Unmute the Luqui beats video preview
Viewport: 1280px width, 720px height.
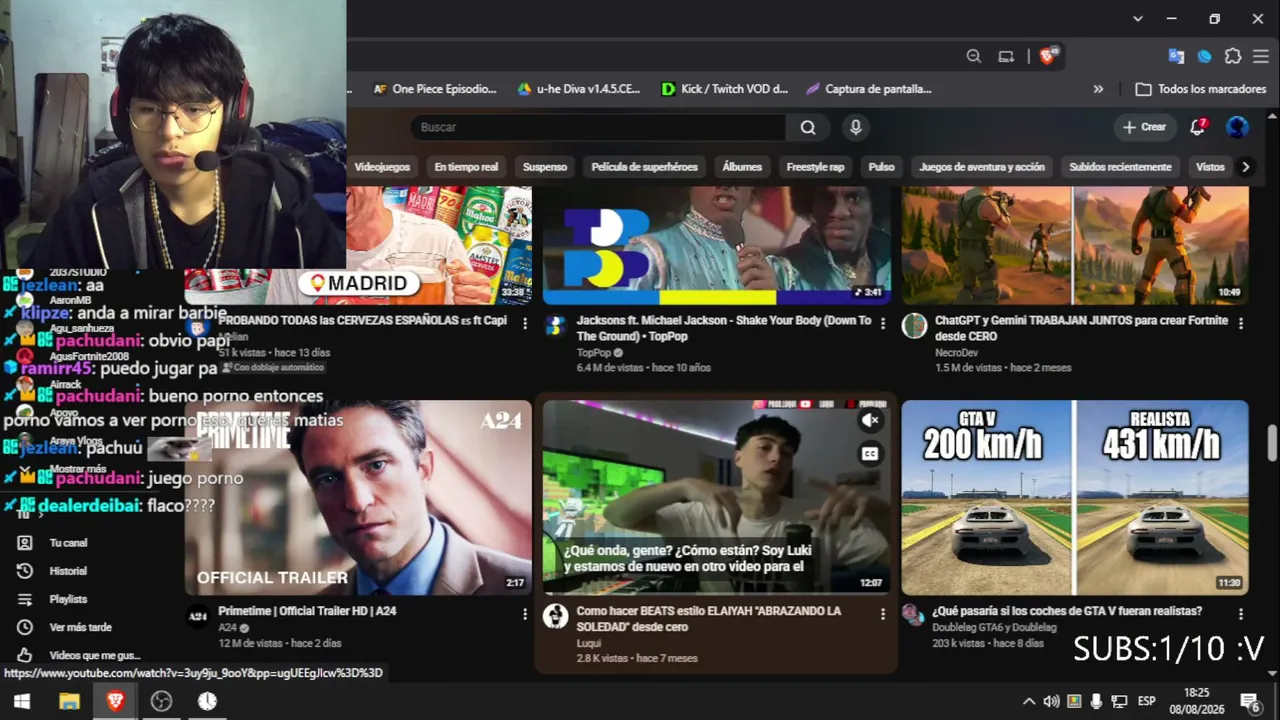click(x=870, y=421)
